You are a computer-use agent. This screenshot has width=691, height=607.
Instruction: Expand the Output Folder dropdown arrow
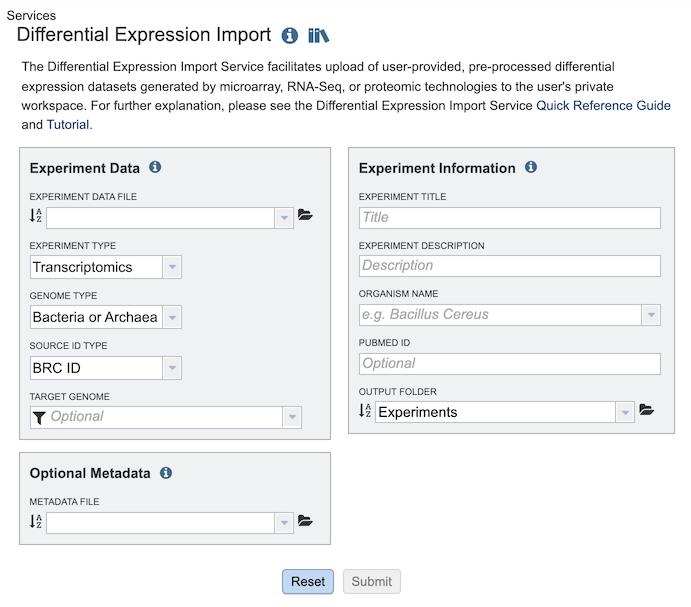click(x=625, y=412)
